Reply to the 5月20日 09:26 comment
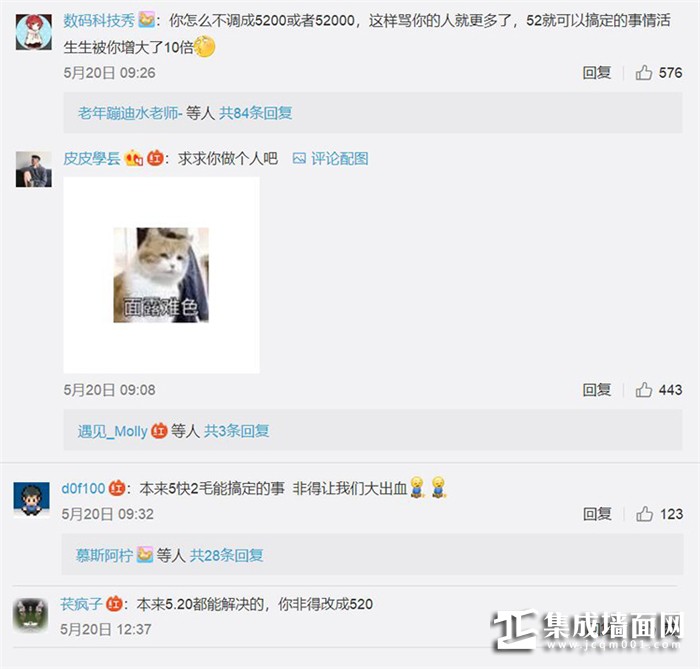Screen dimensions: 700x669 pyautogui.click(x=596, y=72)
